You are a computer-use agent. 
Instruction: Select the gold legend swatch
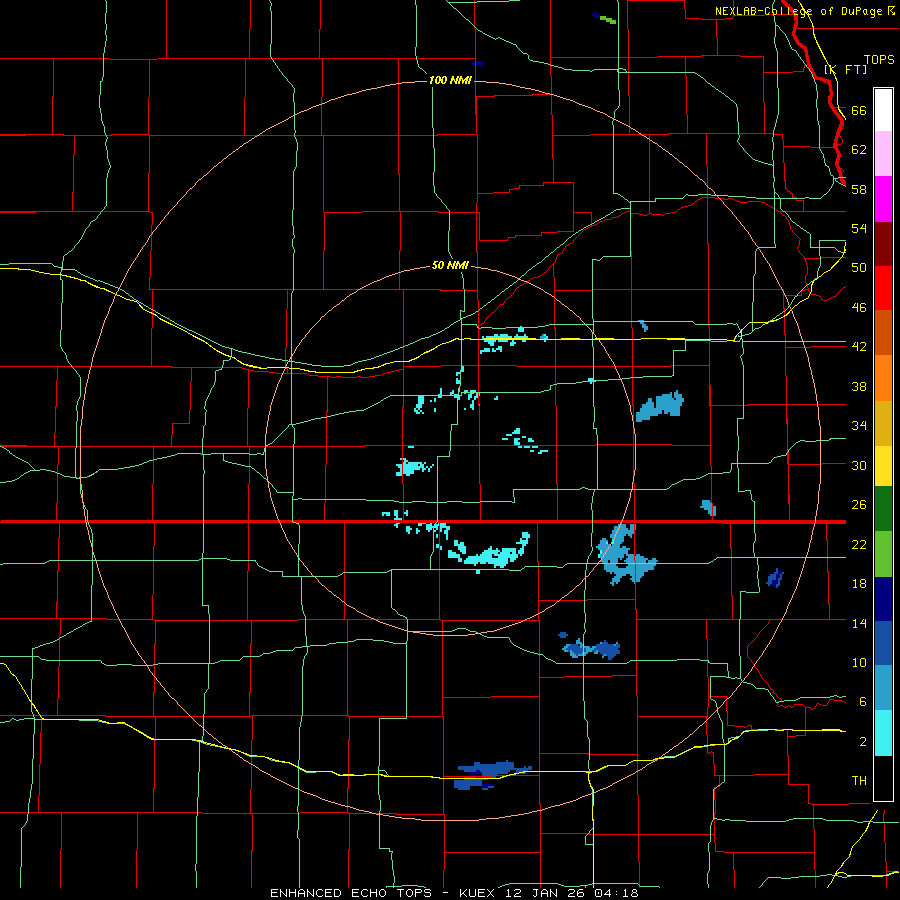pos(883,423)
